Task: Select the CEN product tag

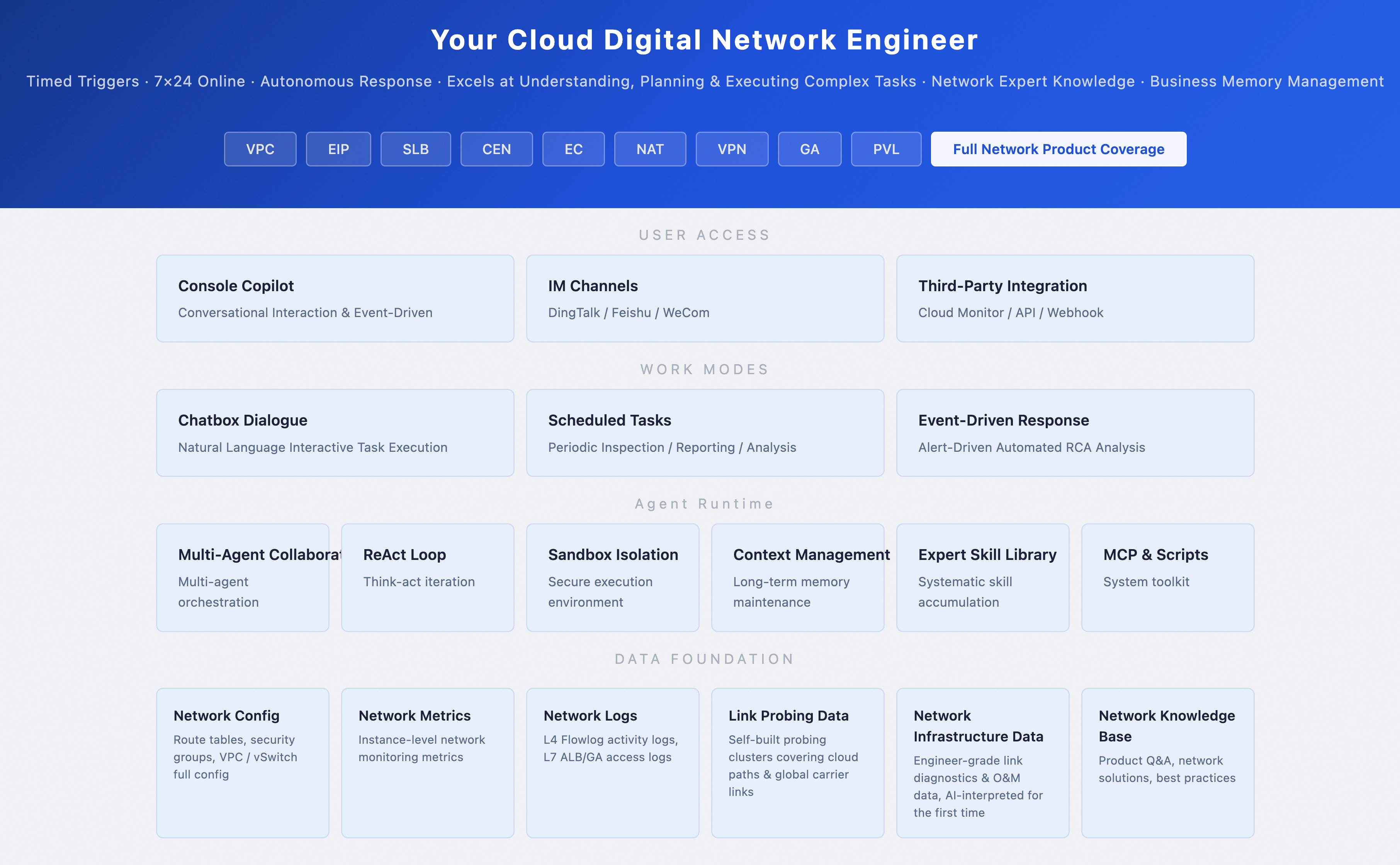Action: coord(497,149)
